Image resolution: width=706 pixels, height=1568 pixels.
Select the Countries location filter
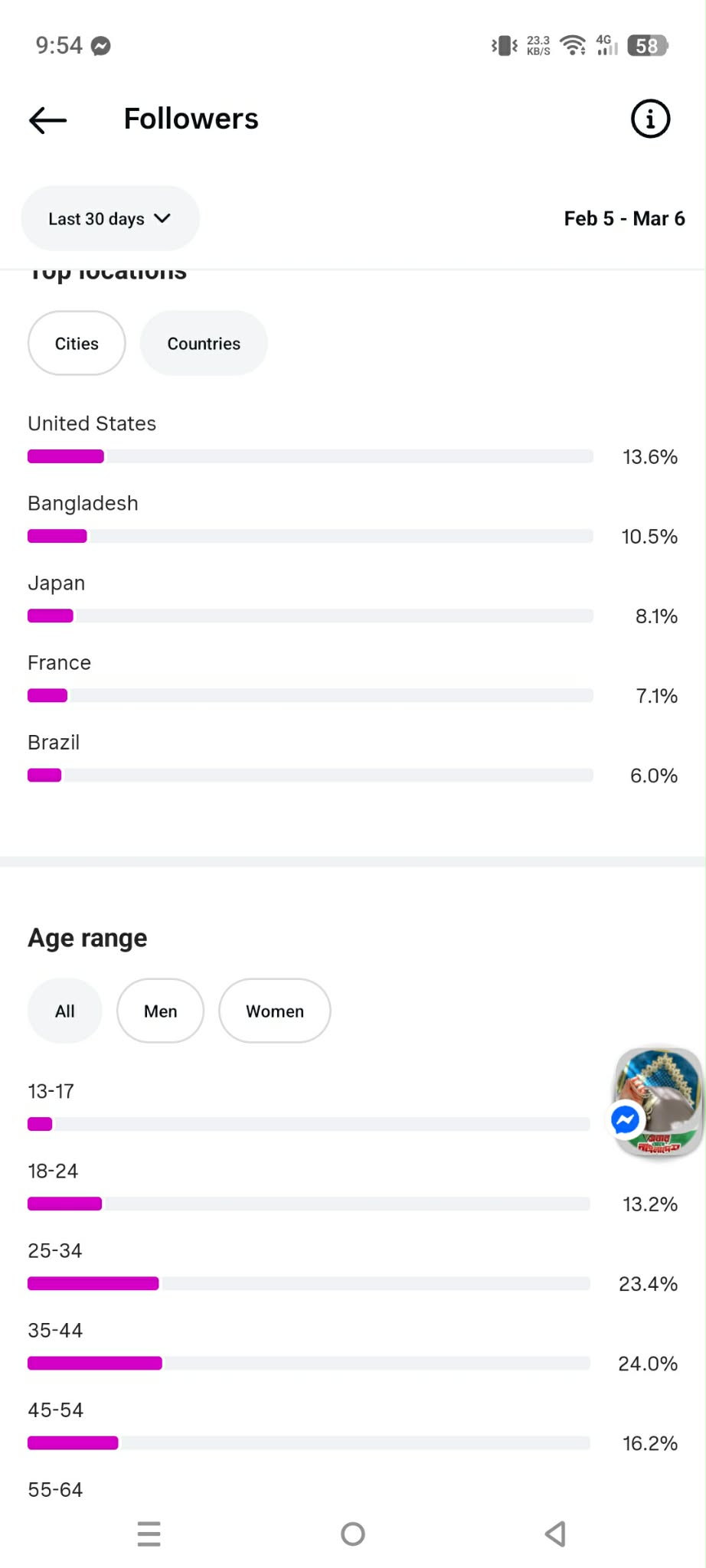click(x=204, y=343)
